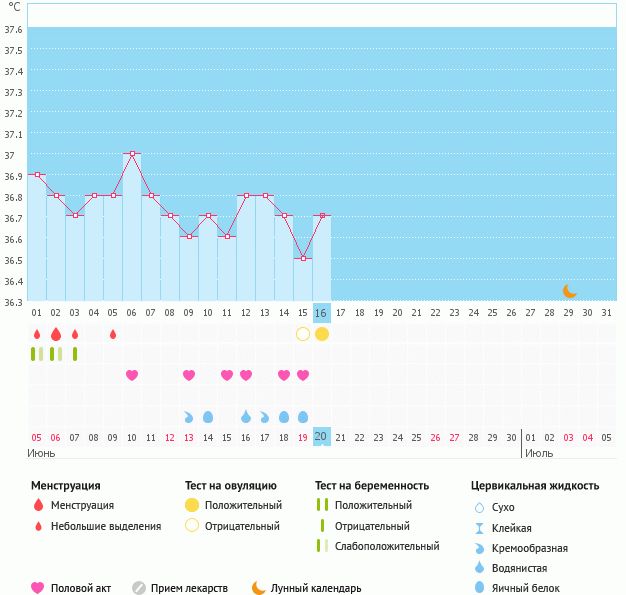Select the cervical fluid drop on day 10

(208, 416)
